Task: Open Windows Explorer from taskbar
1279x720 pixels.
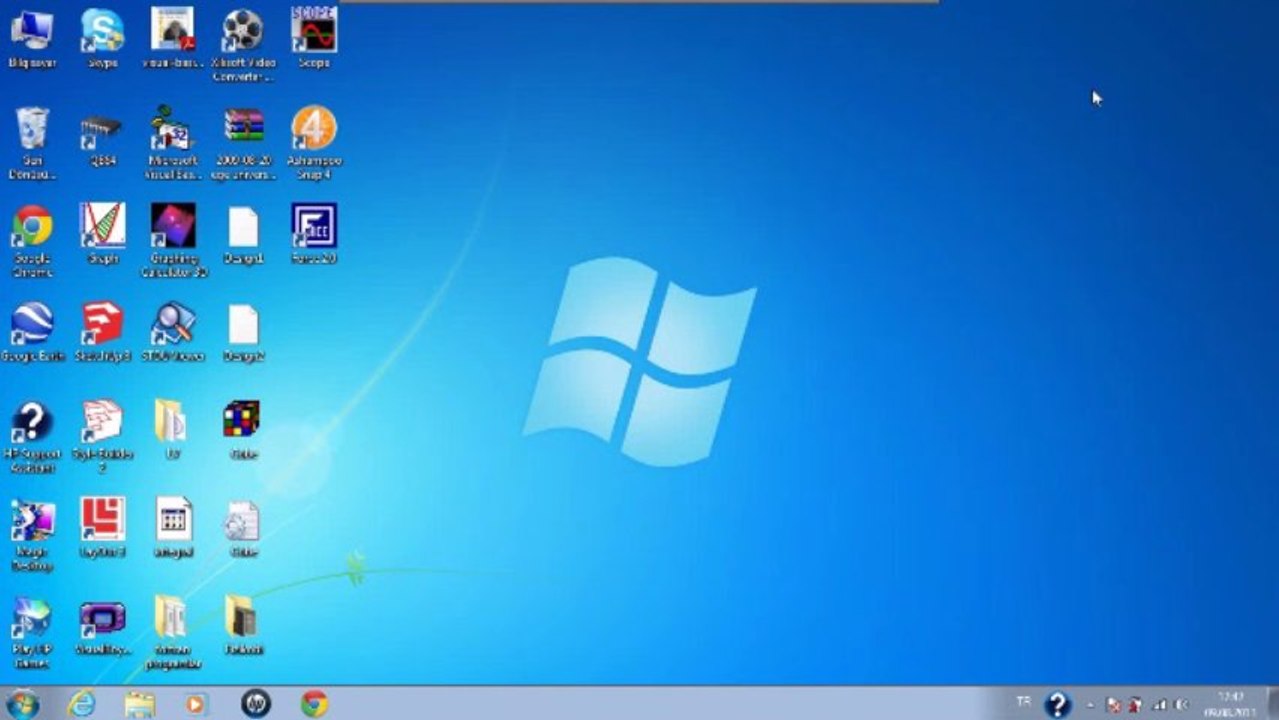Action: coord(140,703)
